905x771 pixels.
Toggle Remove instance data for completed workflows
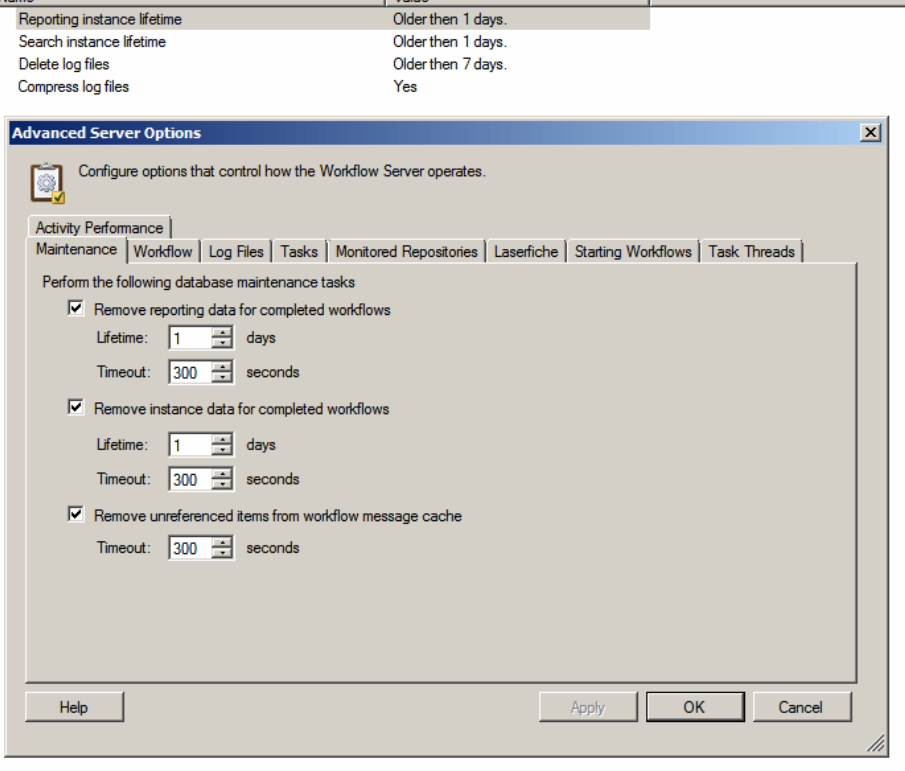point(76,408)
